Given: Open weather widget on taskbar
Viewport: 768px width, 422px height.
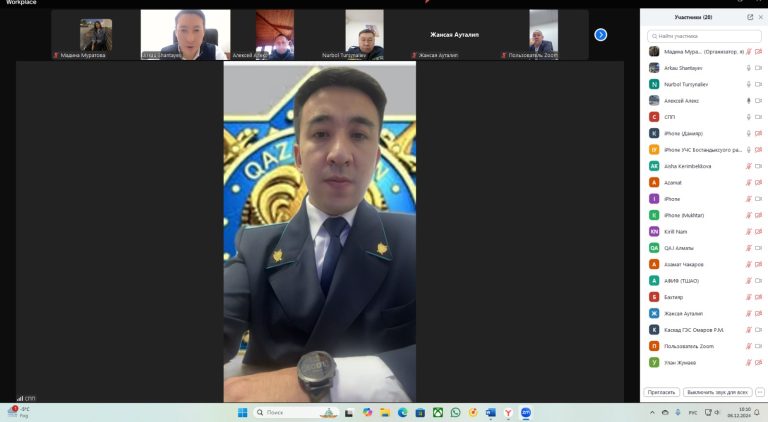Looking at the screenshot, I should point(18,412).
